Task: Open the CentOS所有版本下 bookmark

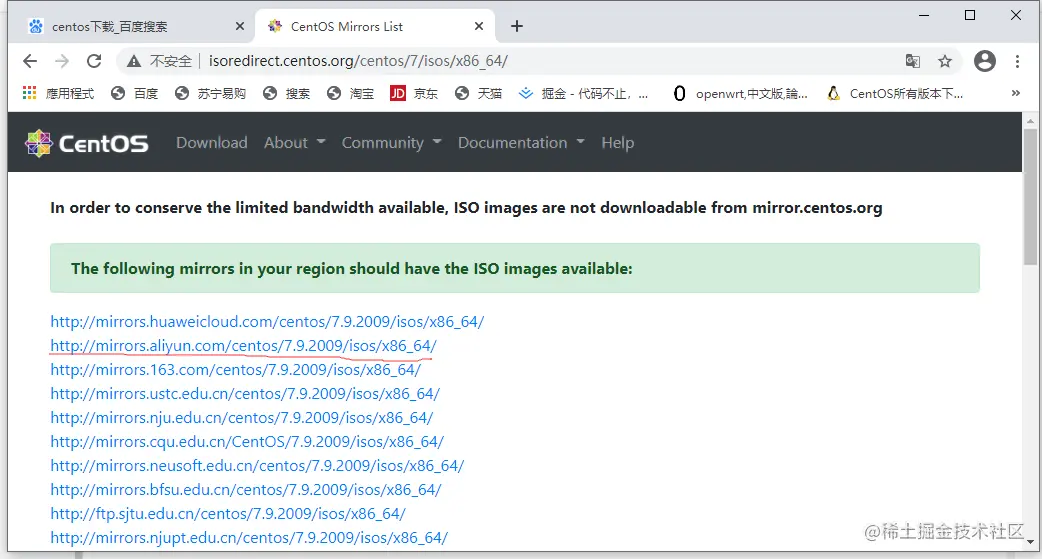Action: [x=894, y=94]
